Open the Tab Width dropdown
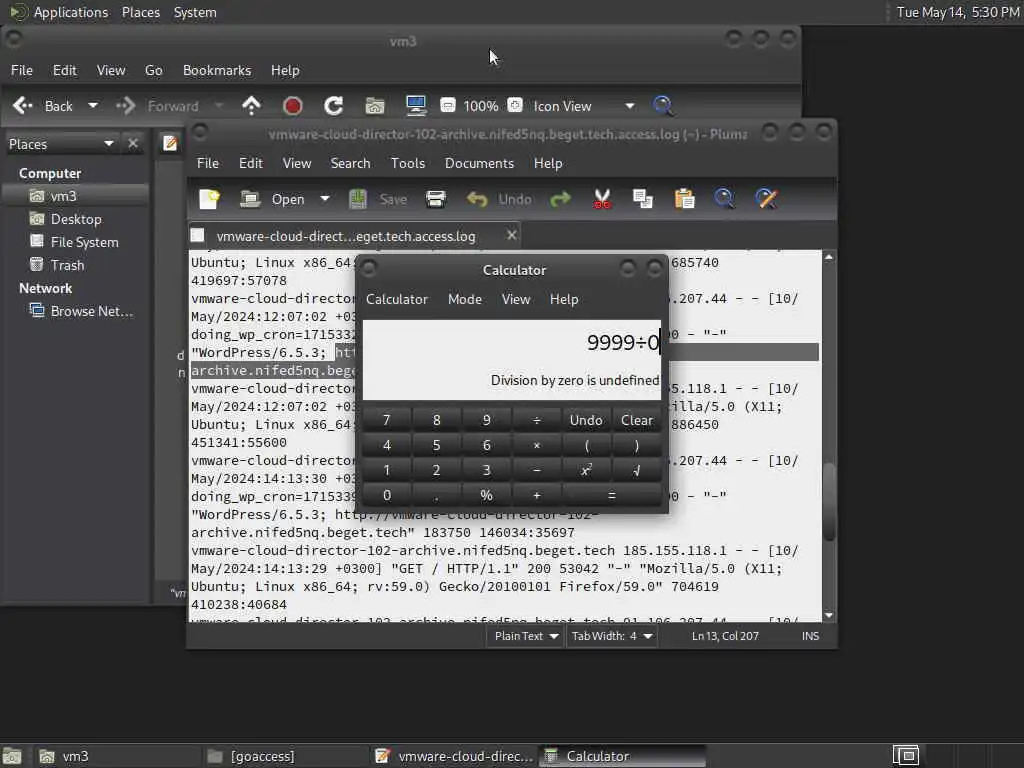 point(612,636)
